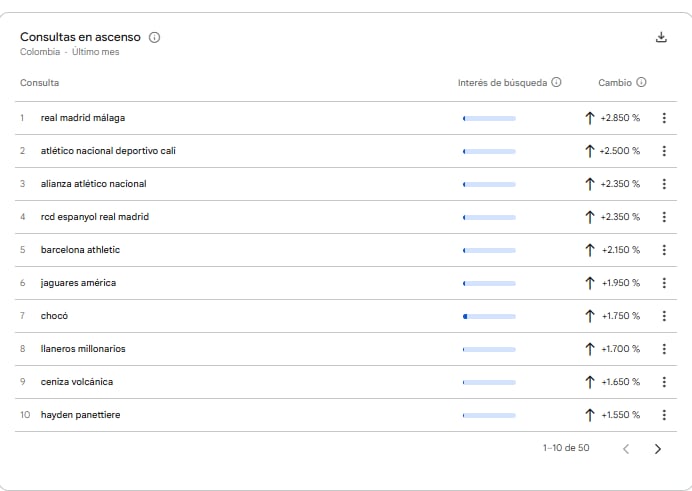The width and height of the screenshot is (692, 491).
Task: Open options menu for atlético nacional deportivo cali
Action: click(664, 151)
